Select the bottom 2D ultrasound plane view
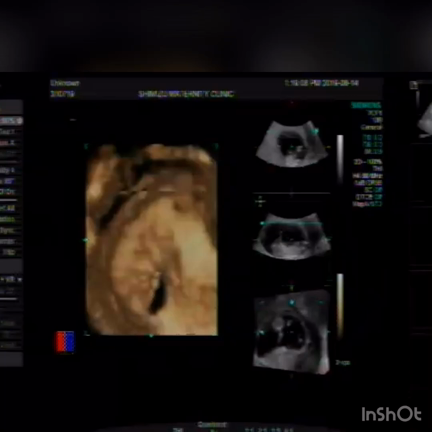 [x=291, y=332]
